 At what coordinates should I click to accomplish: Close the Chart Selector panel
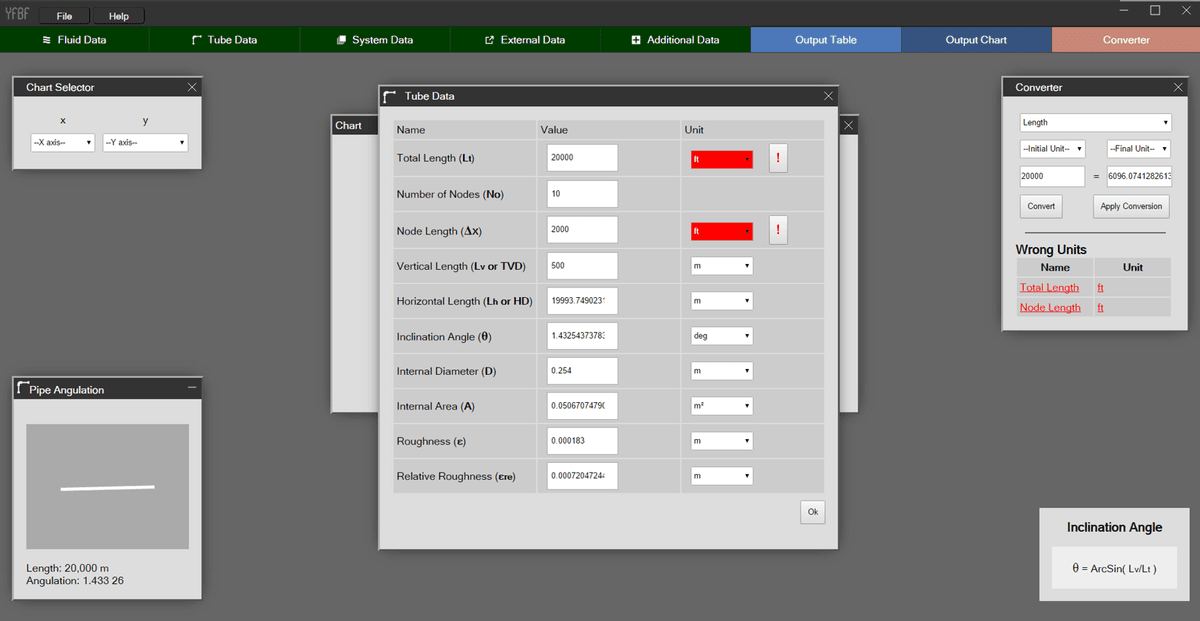(x=192, y=87)
